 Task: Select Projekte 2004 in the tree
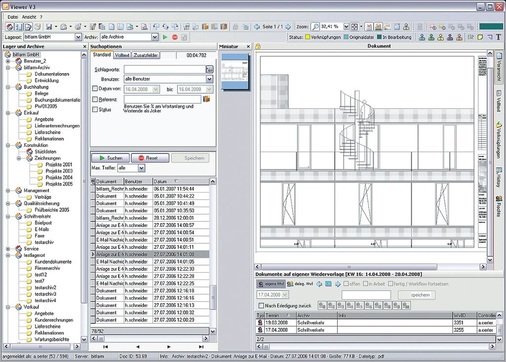pos(59,177)
